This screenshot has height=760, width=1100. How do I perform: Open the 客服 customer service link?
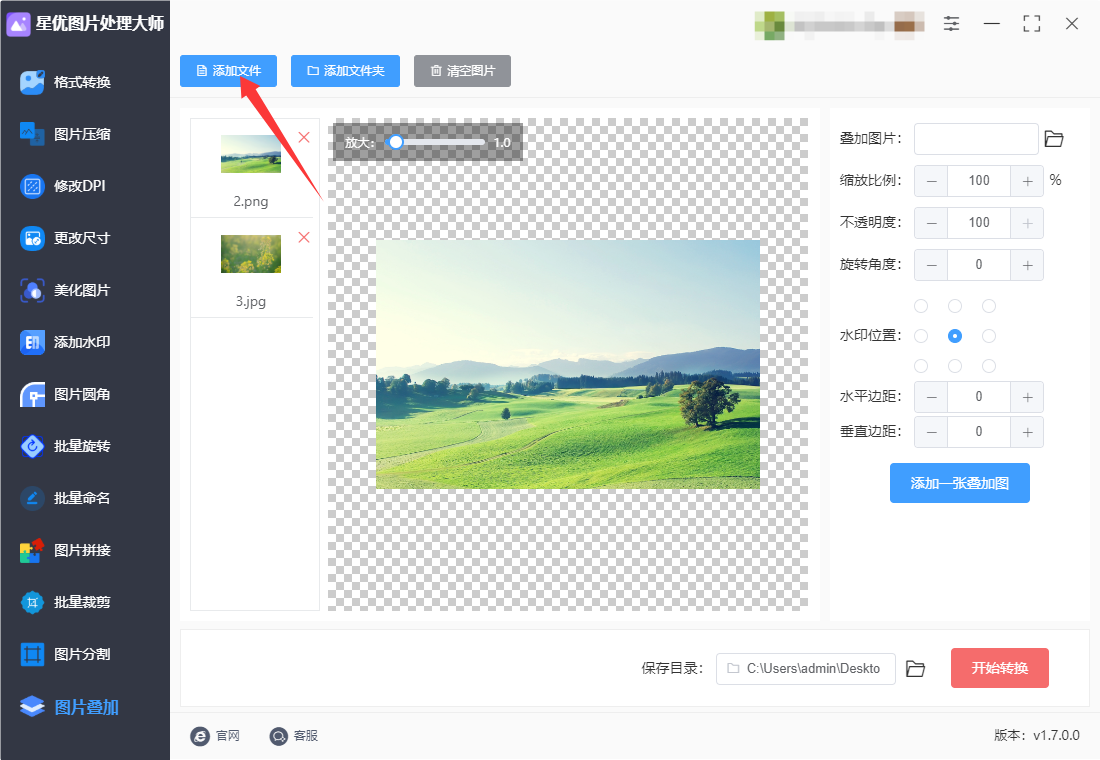click(294, 735)
